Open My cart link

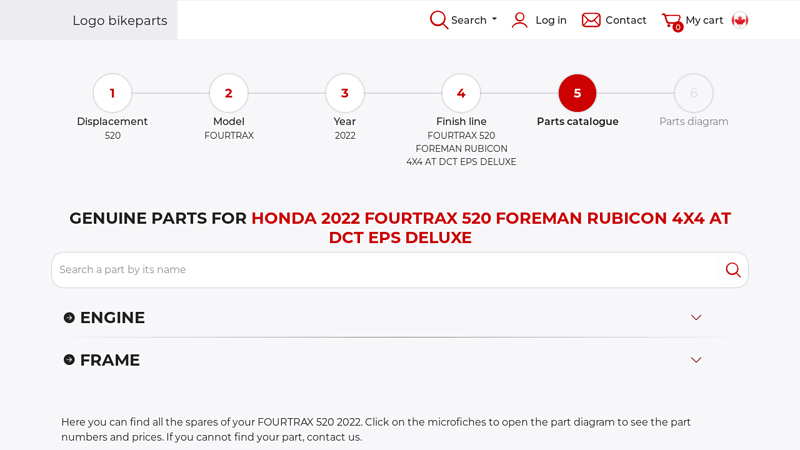(704, 20)
